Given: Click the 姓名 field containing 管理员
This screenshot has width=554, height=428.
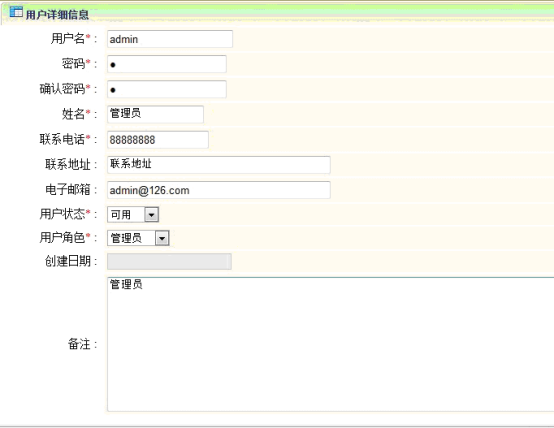Looking at the screenshot, I should tap(155, 114).
